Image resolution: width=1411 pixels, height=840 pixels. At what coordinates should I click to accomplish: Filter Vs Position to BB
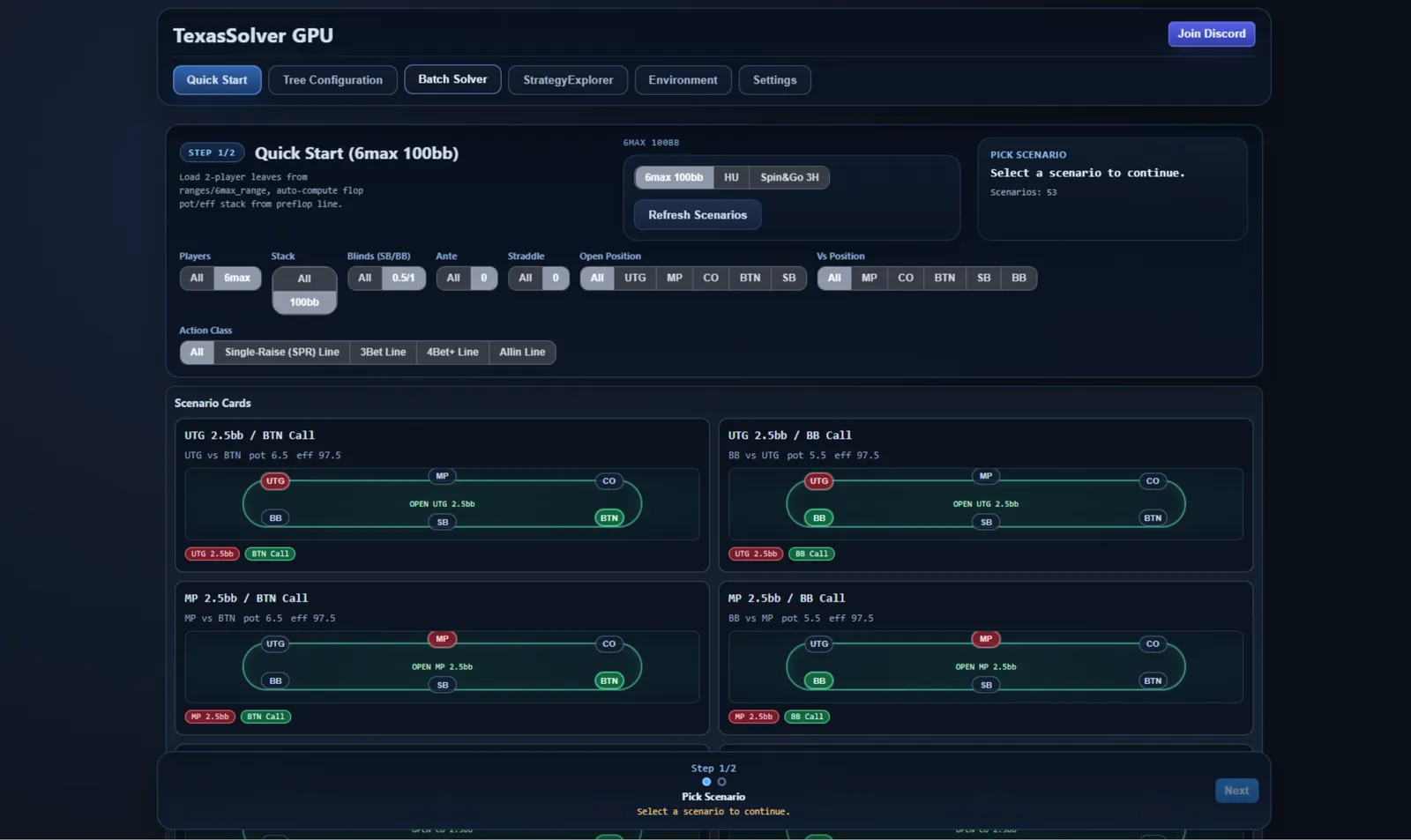click(1019, 278)
